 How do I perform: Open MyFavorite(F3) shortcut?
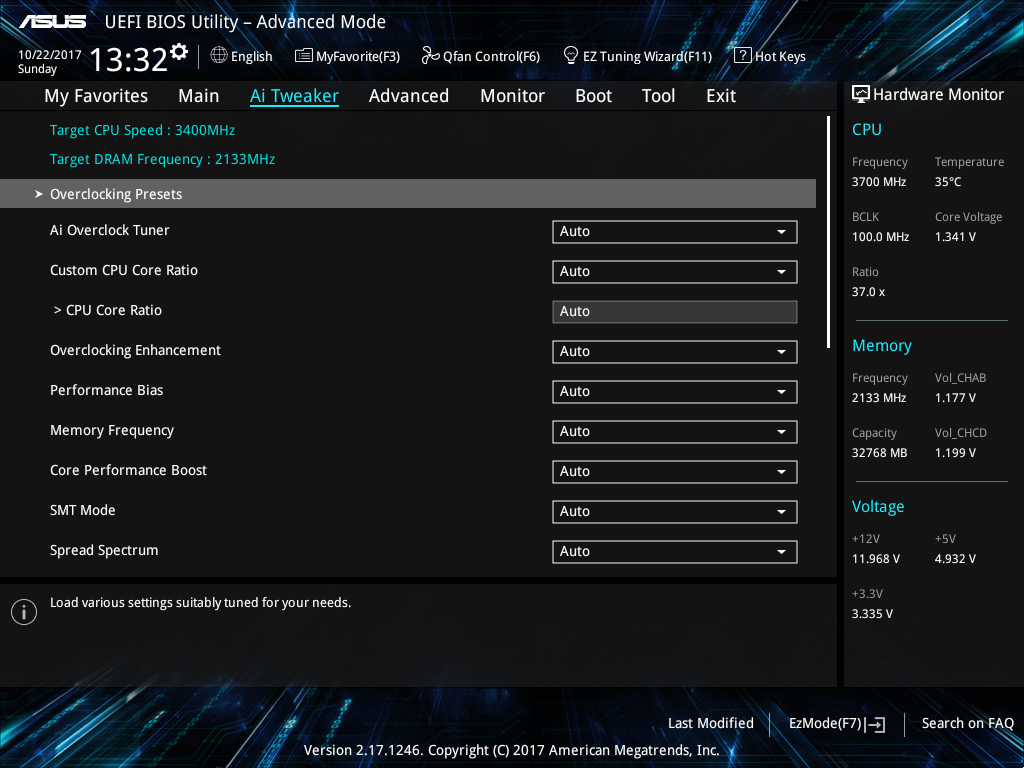point(347,56)
